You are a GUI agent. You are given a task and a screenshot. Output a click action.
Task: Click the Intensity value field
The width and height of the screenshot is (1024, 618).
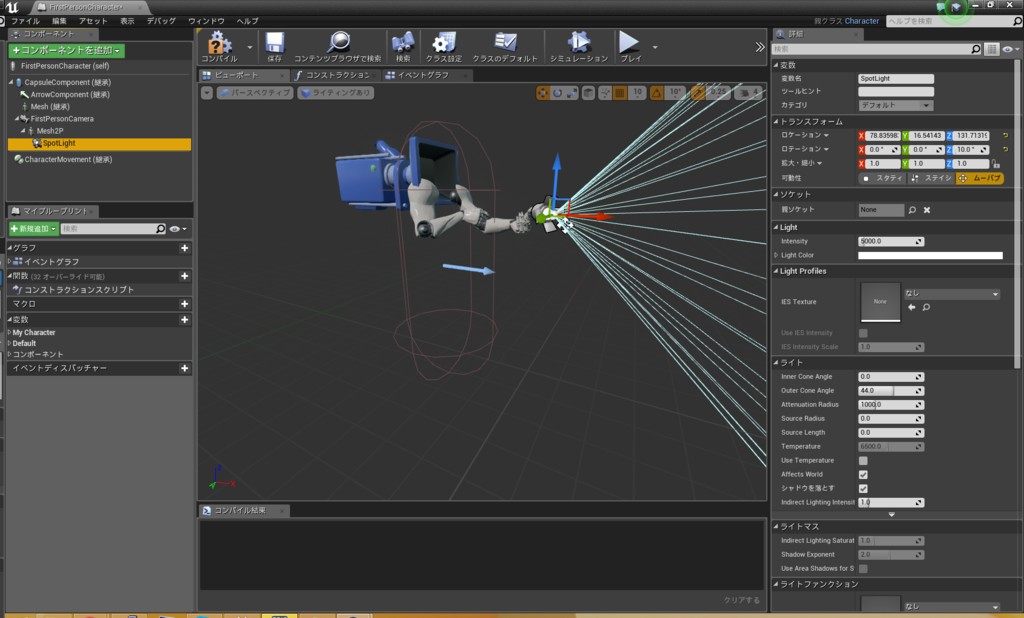click(x=890, y=241)
